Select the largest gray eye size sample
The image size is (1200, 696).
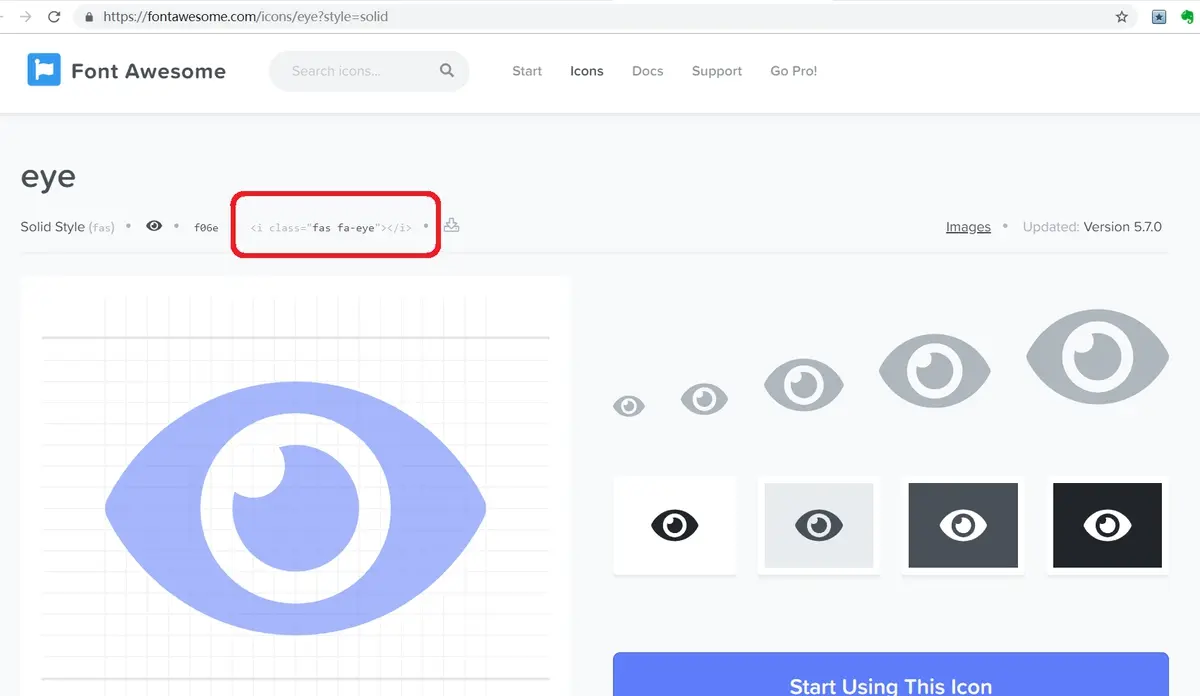point(1097,357)
